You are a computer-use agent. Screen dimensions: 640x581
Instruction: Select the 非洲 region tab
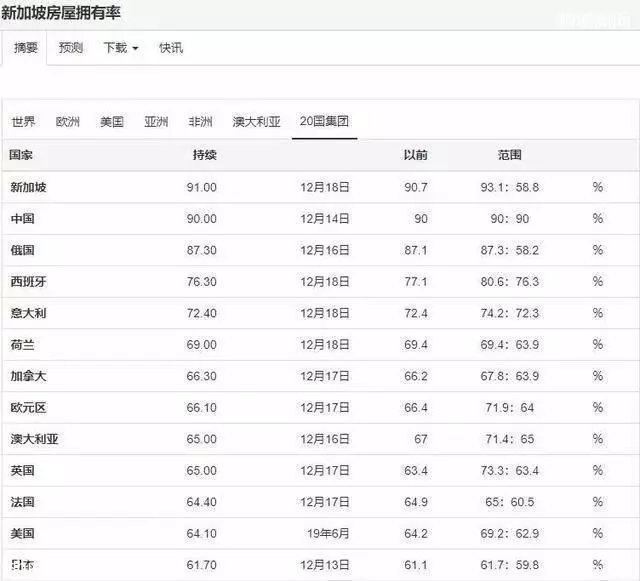pos(200,122)
